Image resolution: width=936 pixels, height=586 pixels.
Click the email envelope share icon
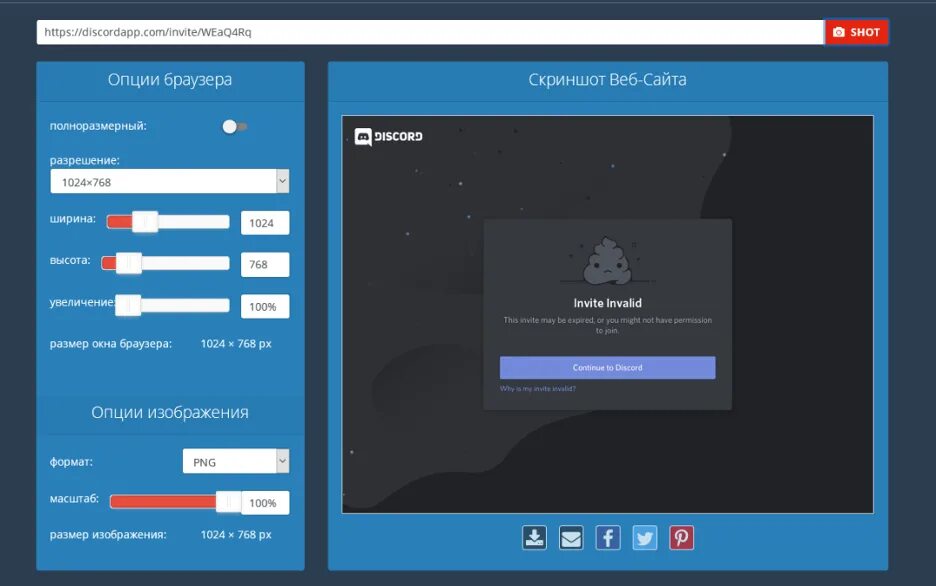(571, 538)
